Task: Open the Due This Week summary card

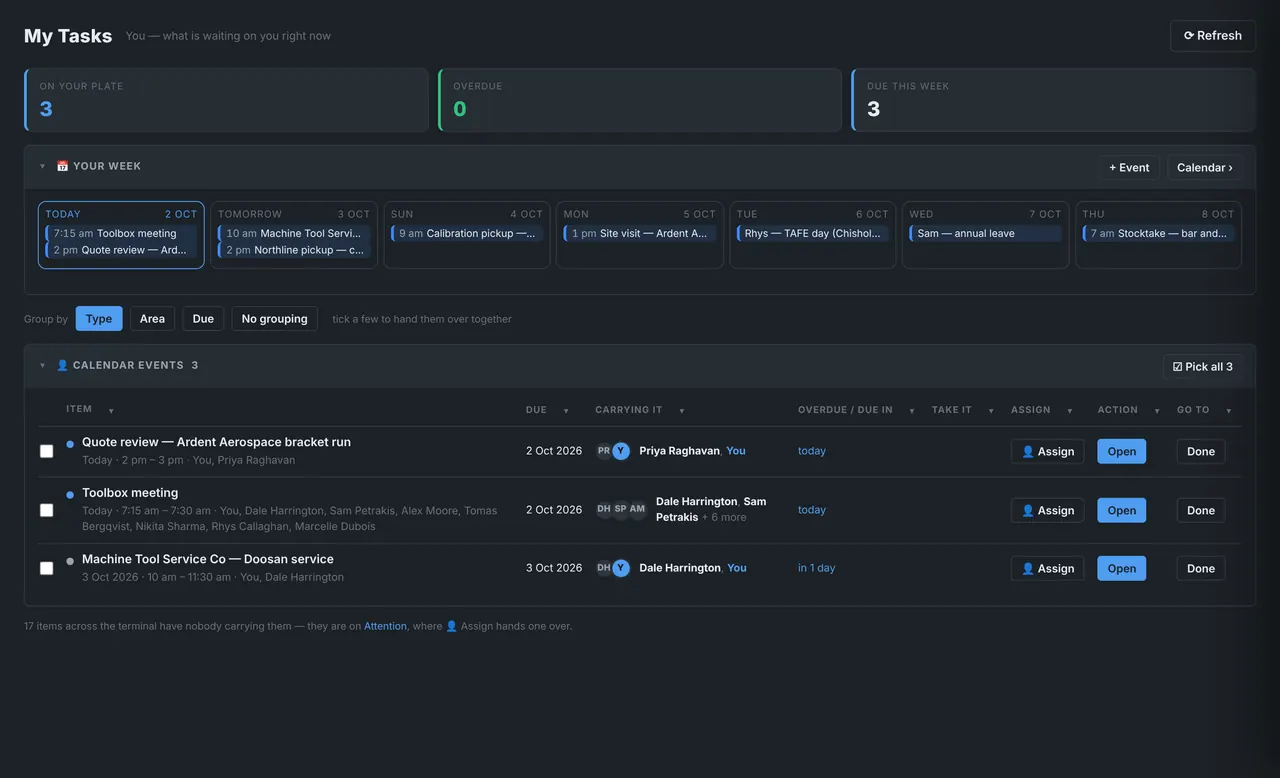Action: click(x=1053, y=100)
